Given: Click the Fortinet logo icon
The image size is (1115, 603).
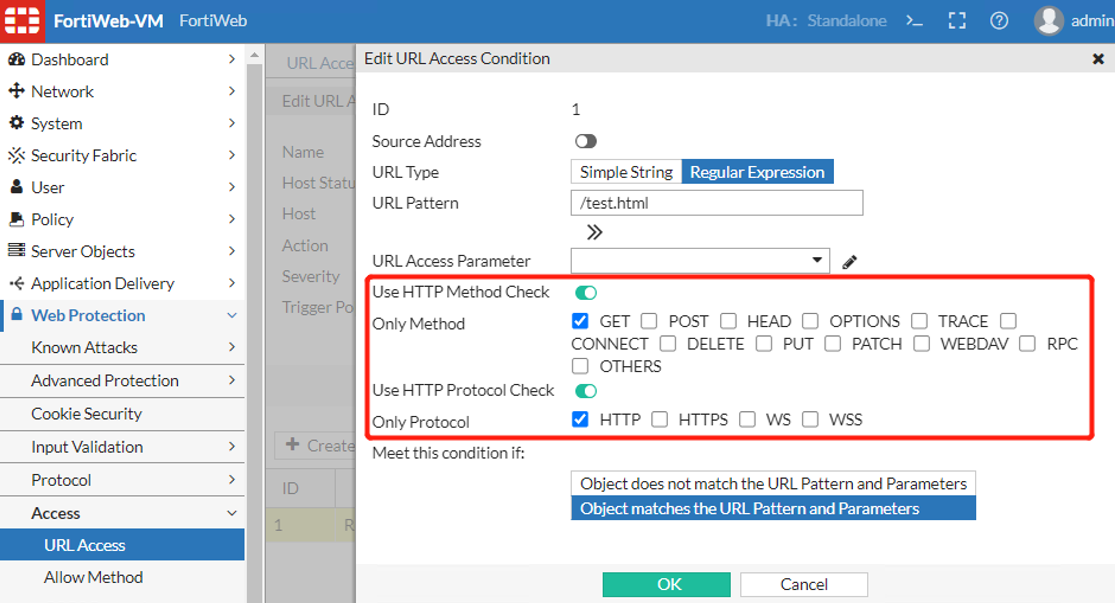Looking at the screenshot, I should tap(22, 21).
